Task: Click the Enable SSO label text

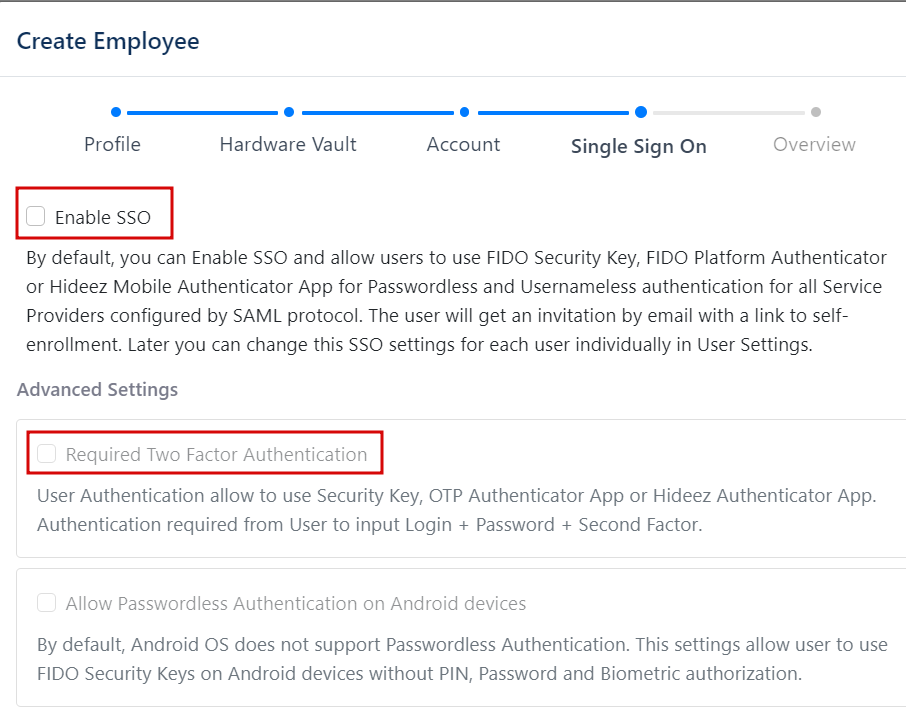Action: click(103, 216)
